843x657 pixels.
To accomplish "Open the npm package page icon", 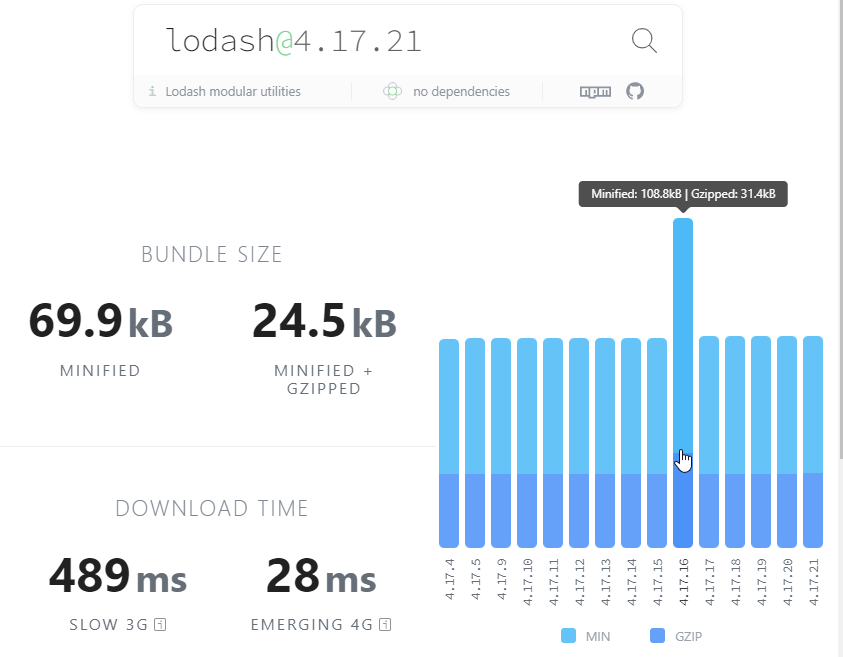I will pyautogui.click(x=595, y=91).
